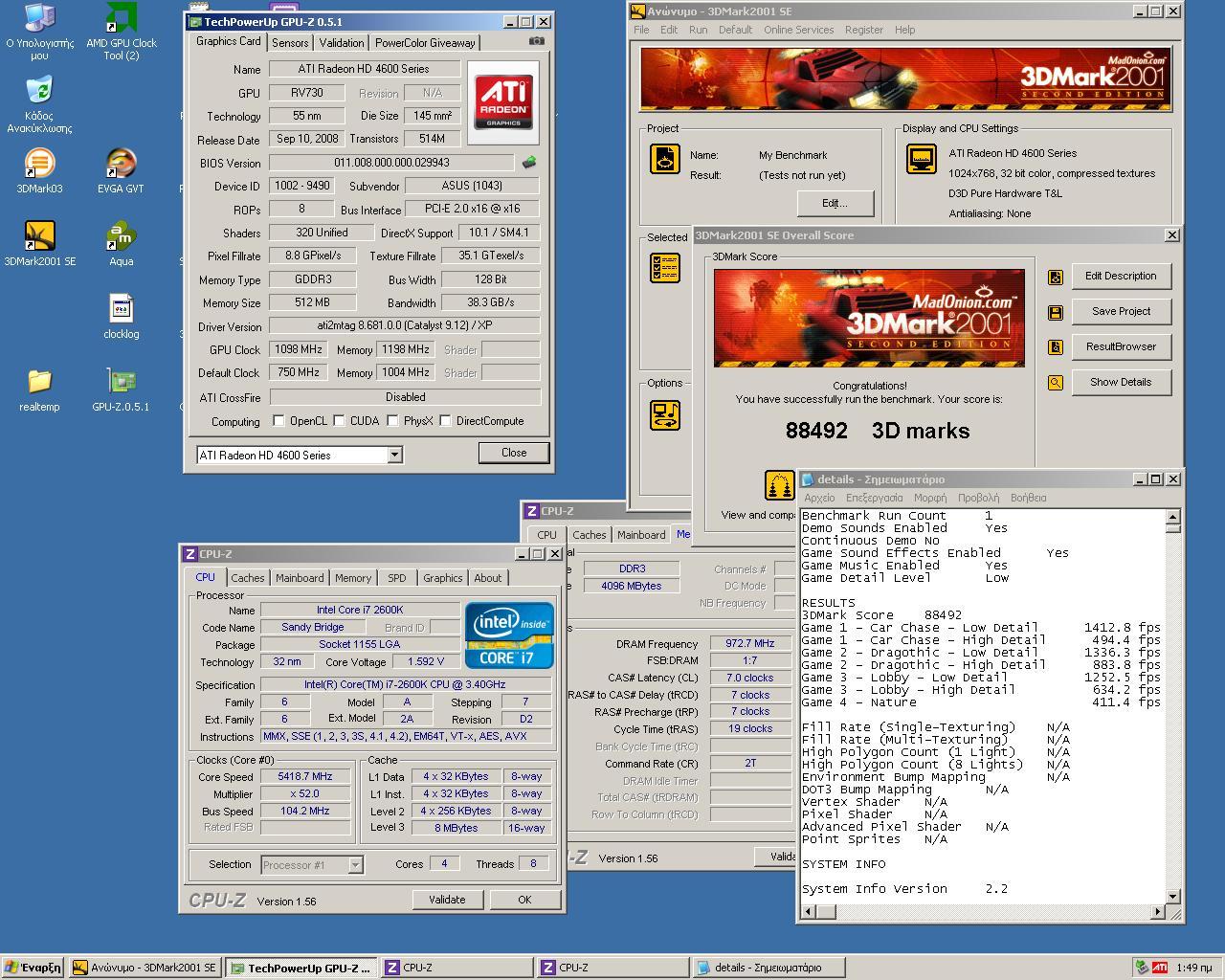Open the Recycle Bin desktop icon
The height and width of the screenshot is (980, 1225).
(x=39, y=105)
